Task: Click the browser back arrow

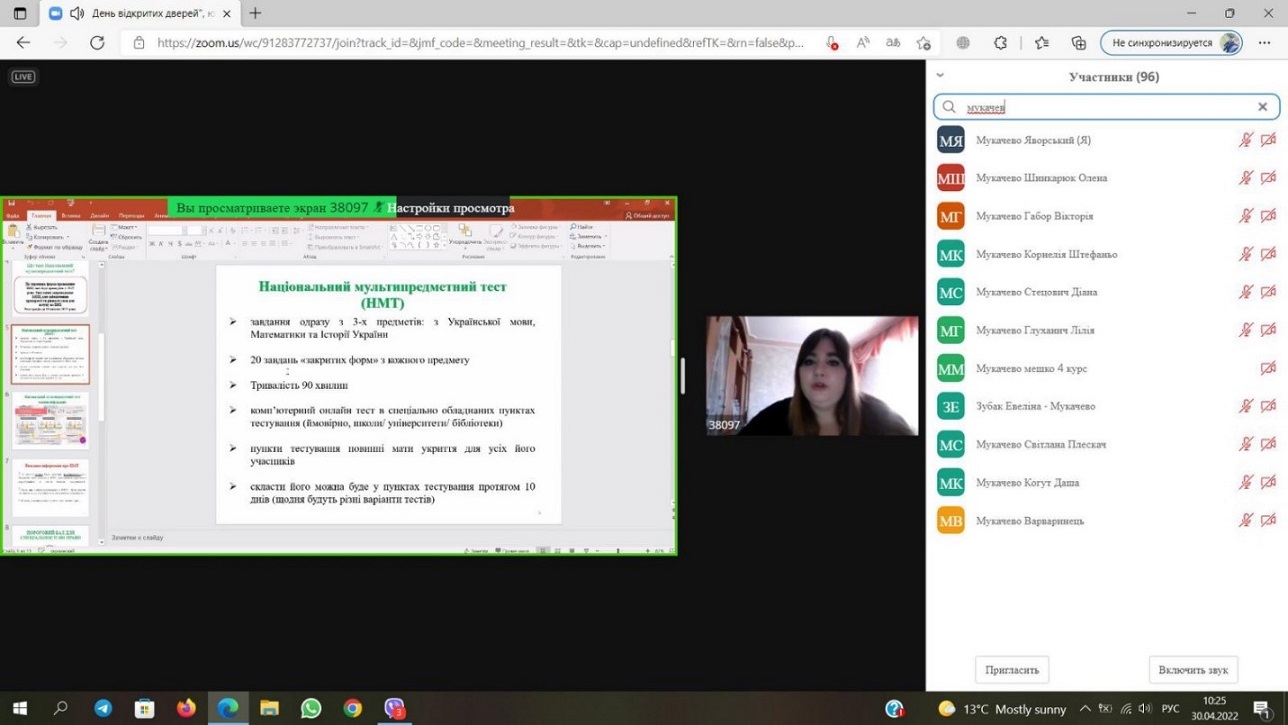Action: (x=24, y=43)
